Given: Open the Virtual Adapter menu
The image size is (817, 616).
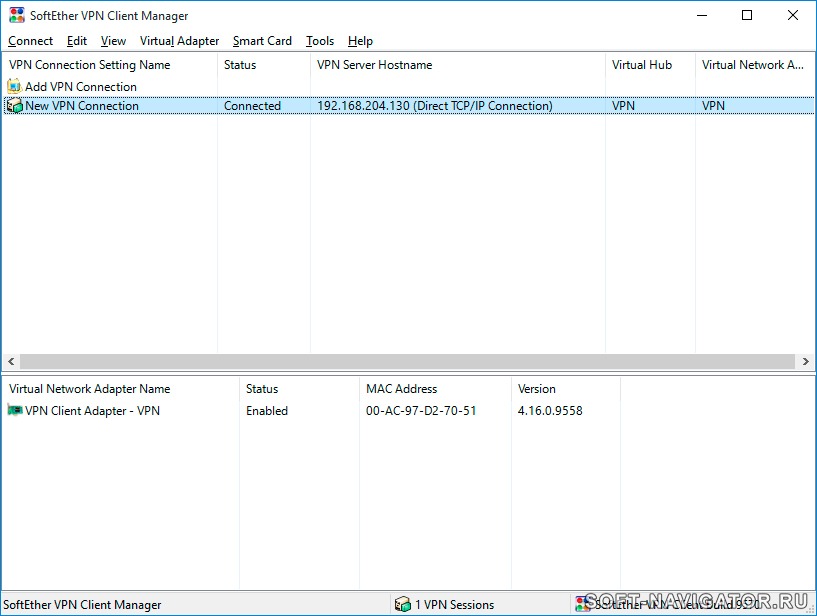Looking at the screenshot, I should 179,41.
